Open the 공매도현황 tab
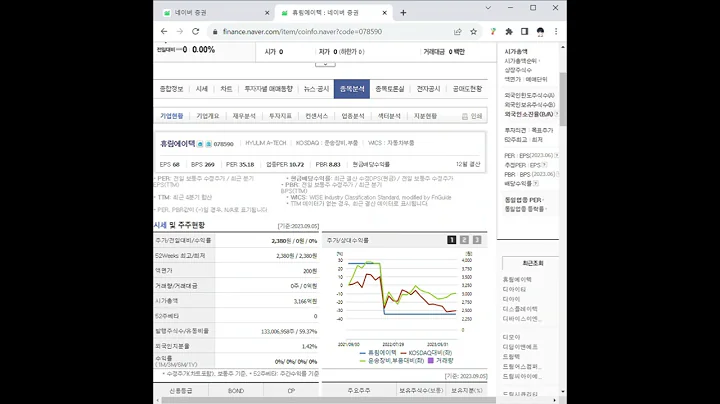 pos(467,89)
